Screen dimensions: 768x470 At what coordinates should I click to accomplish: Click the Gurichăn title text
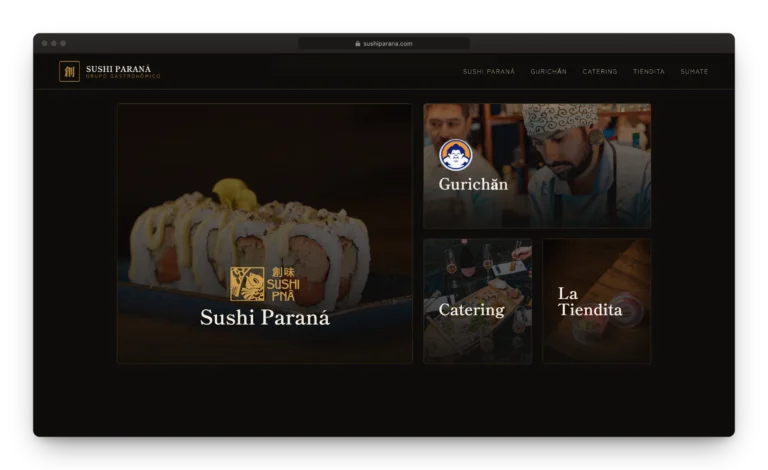pos(473,184)
